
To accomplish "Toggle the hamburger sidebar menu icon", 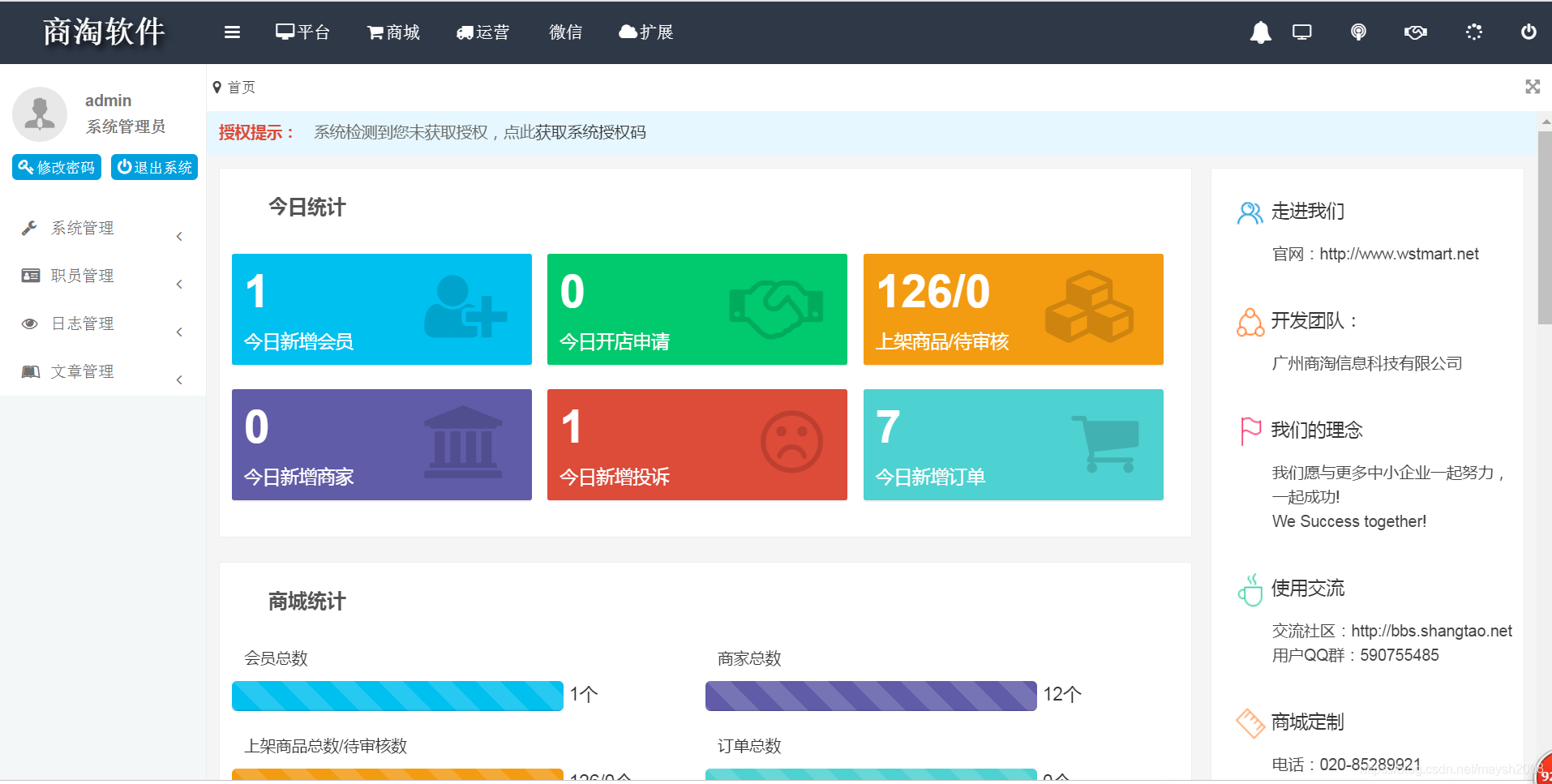I will point(232,32).
